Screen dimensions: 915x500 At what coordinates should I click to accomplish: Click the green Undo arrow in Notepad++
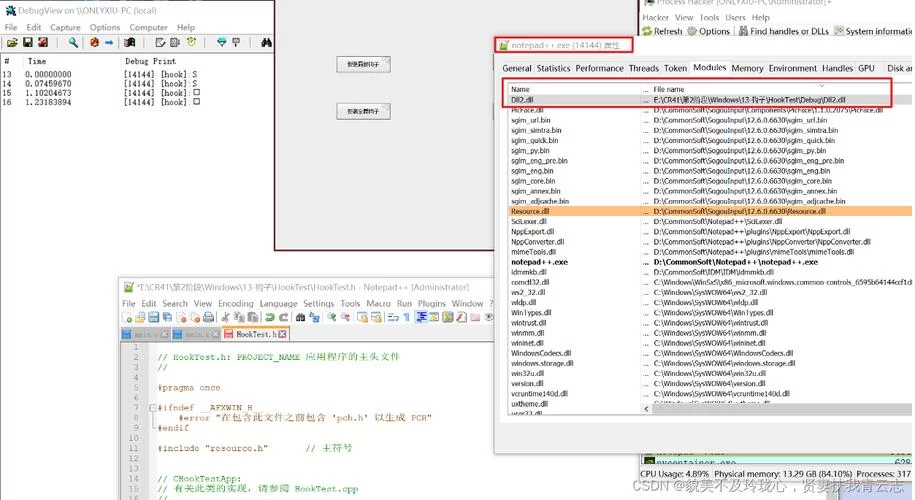(x=270, y=317)
